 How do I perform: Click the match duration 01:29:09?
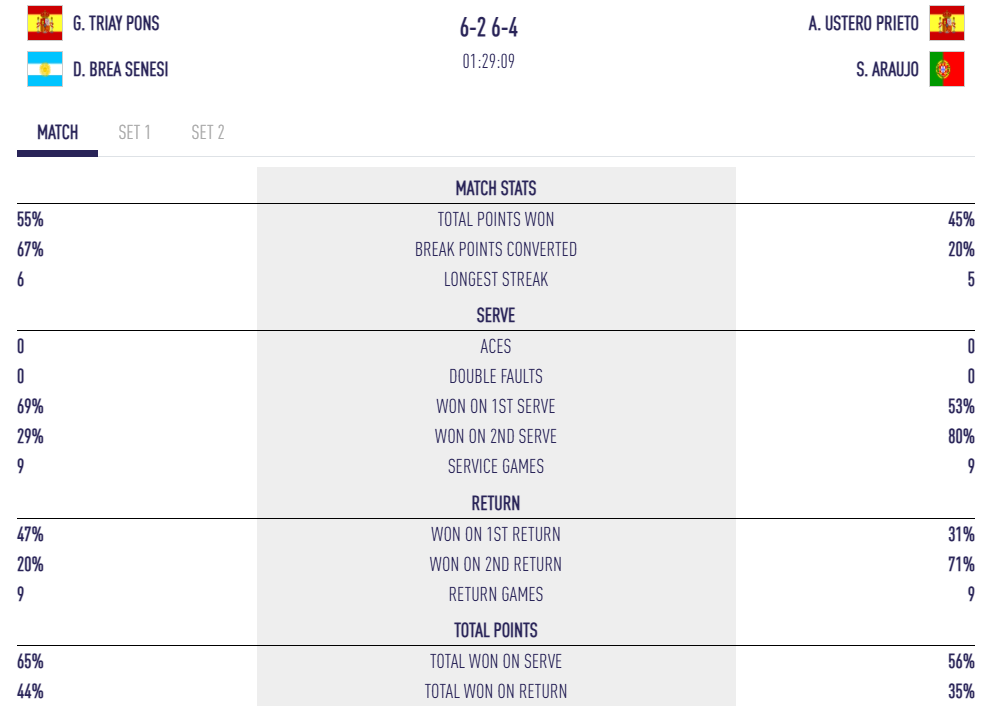[x=495, y=62]
